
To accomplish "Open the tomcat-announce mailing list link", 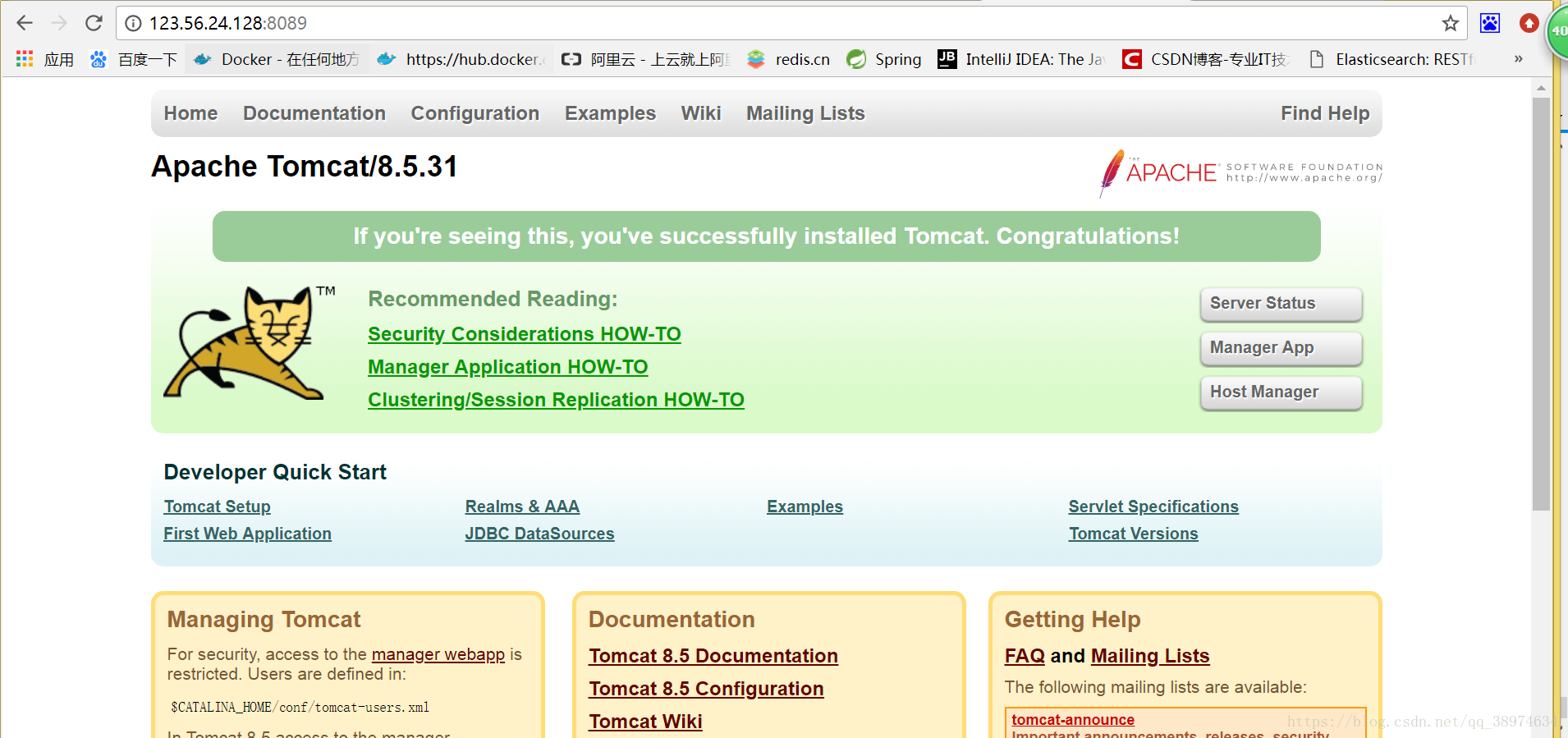I will coord(1073,720).
